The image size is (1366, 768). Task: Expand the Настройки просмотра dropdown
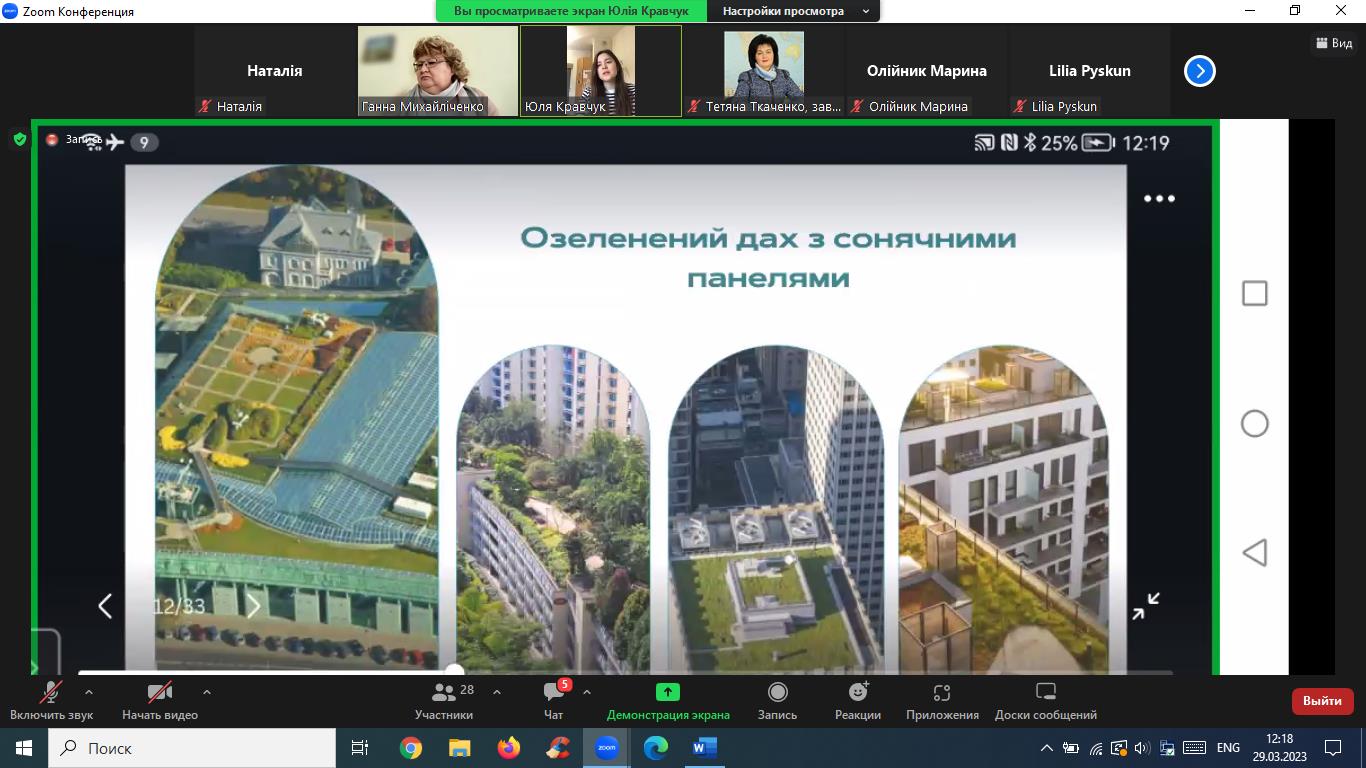(796, 11)
